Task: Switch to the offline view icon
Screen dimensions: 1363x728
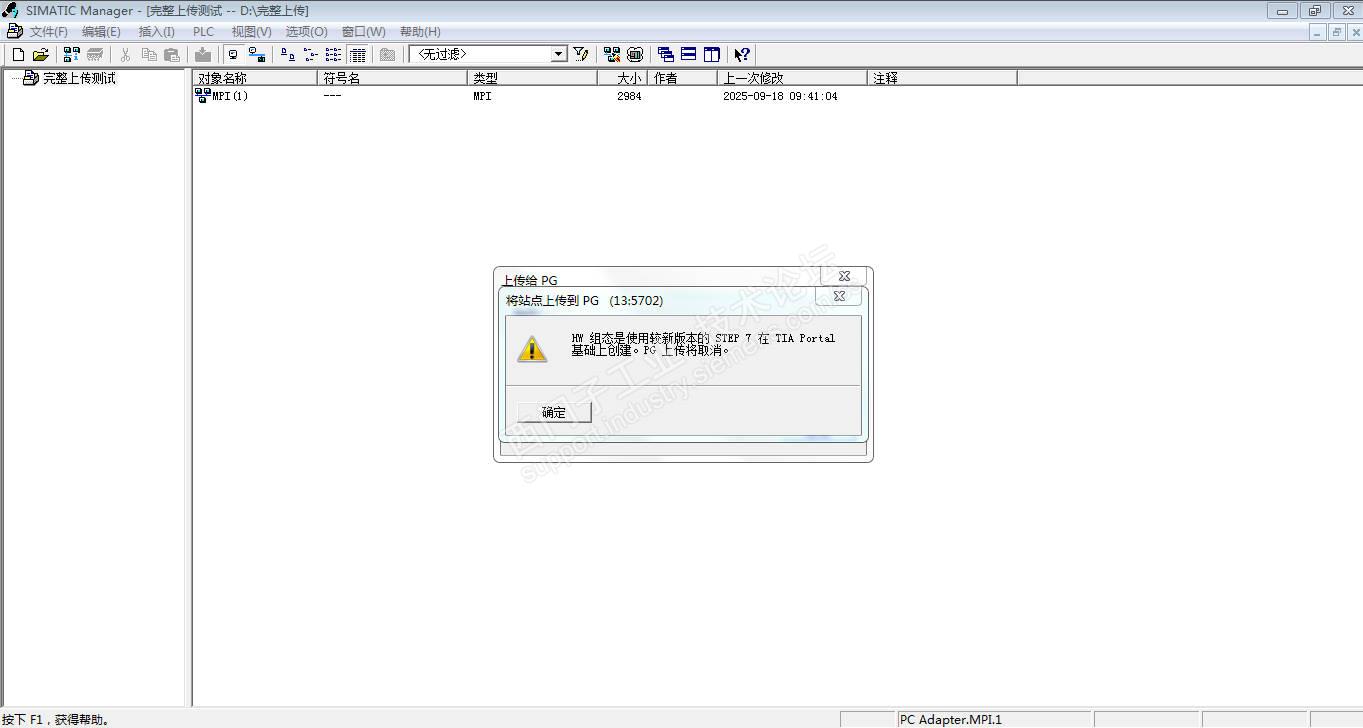Action: coord(233,55)
